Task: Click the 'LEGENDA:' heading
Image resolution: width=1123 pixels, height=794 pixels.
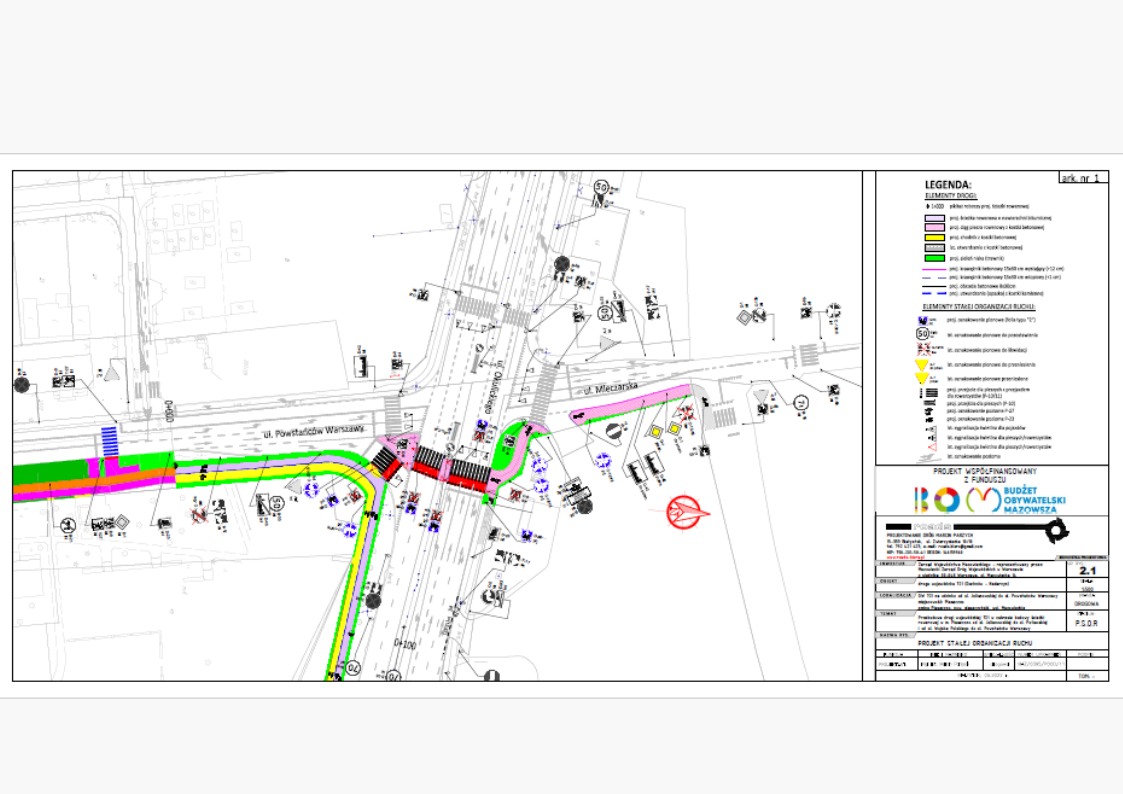Action: (x=948, y=185)
